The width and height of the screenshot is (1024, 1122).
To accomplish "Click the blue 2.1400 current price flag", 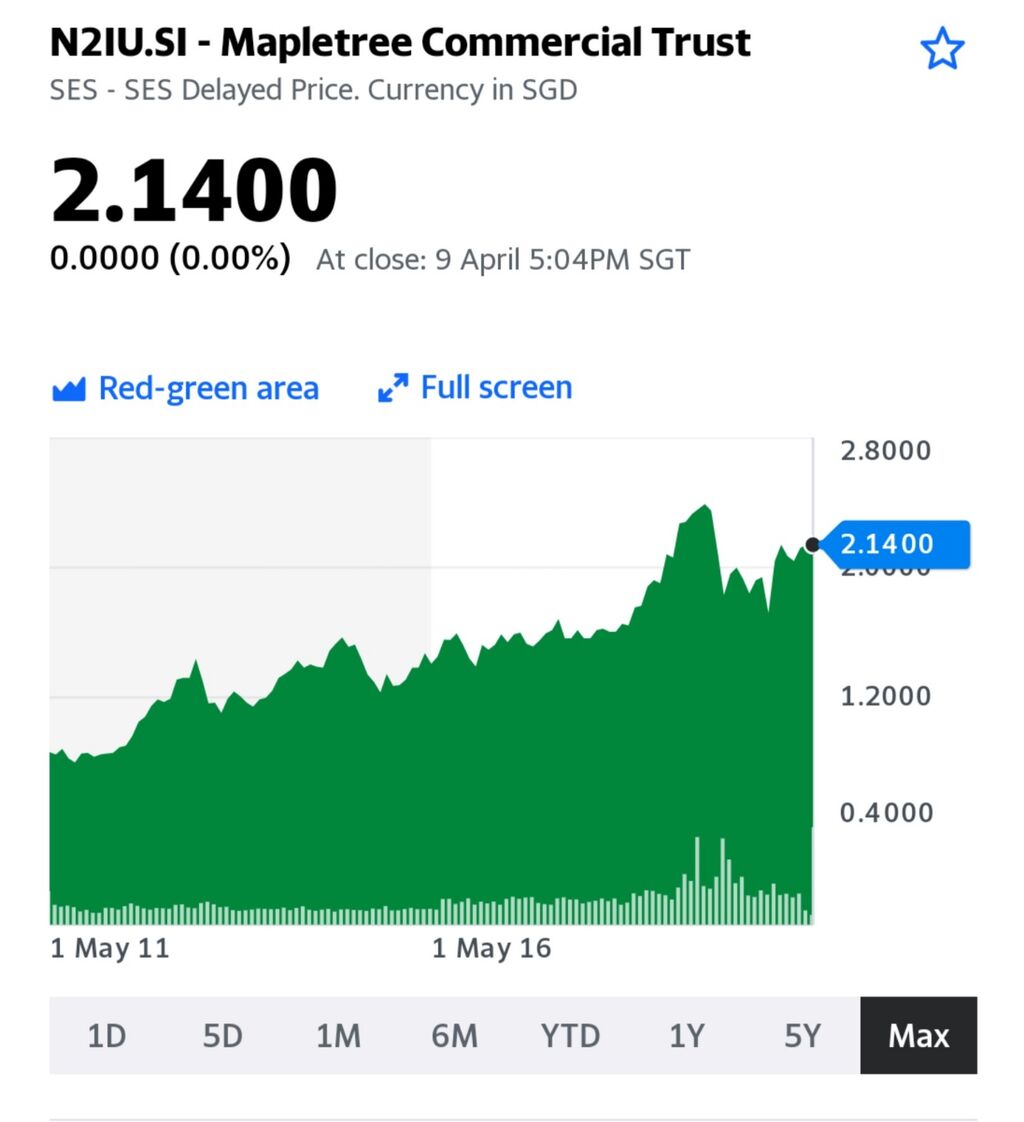I will pyautogui.click(x=894, y=545).
